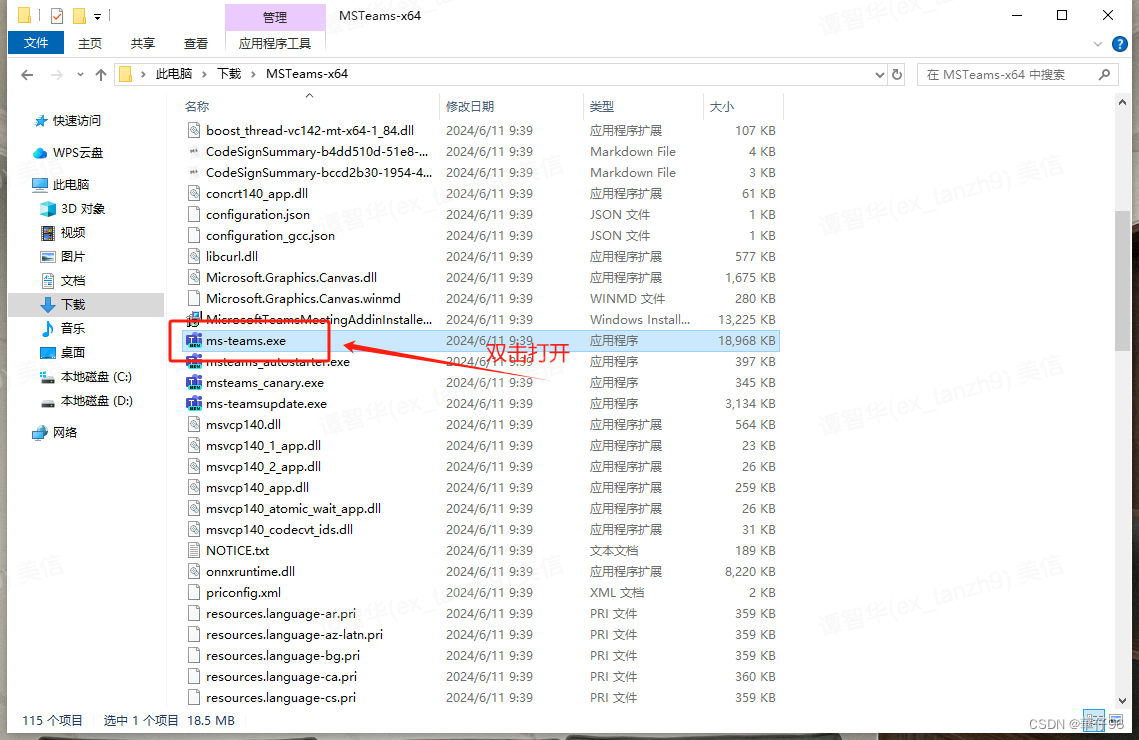
Task: Click the 音乐 music note icon
Action: (x=48, y=329)
